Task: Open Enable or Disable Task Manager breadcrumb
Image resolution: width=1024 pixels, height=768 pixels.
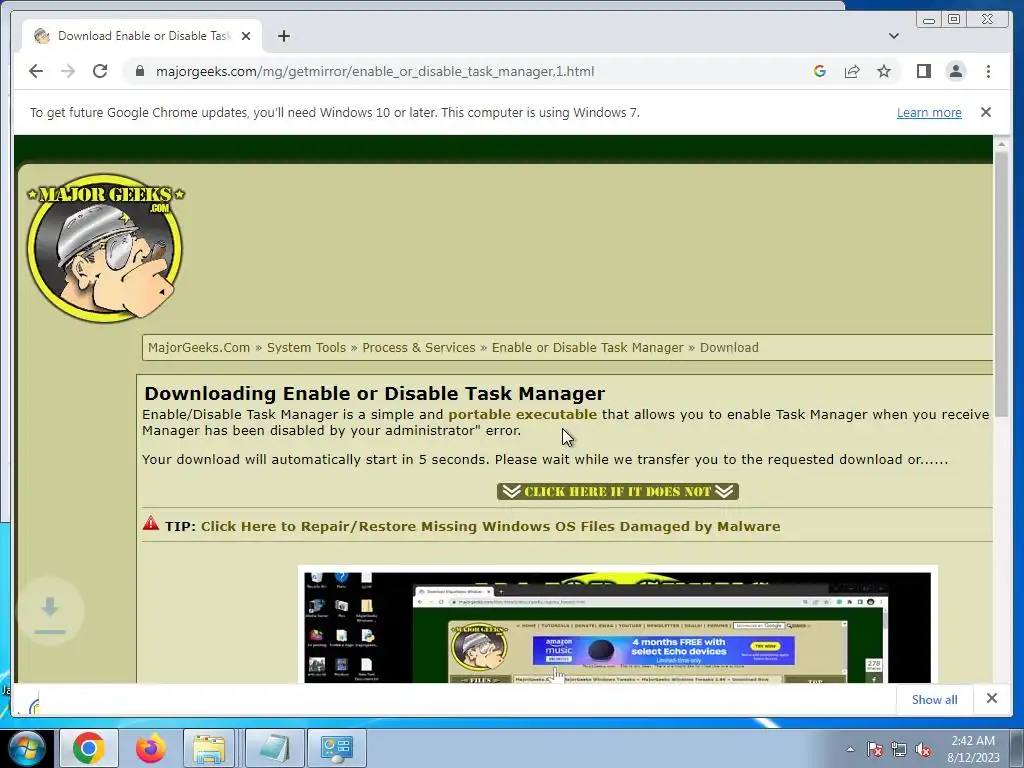Action: pyautogui.click(x=588, y=347)
